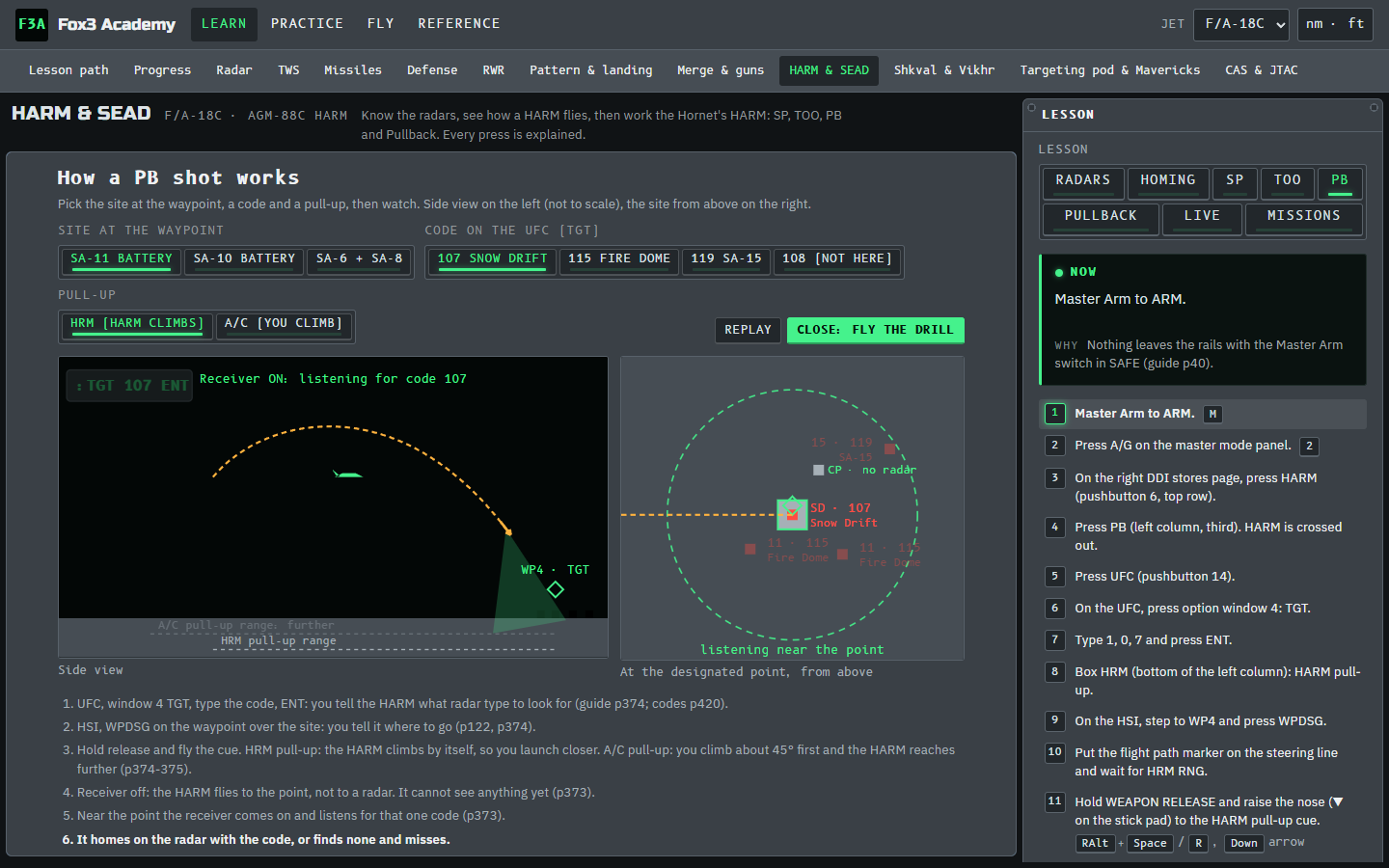The width and height of the screenshot is (1389, 868).
Task: Click the F3A logo badge
Action: point(32,24)
